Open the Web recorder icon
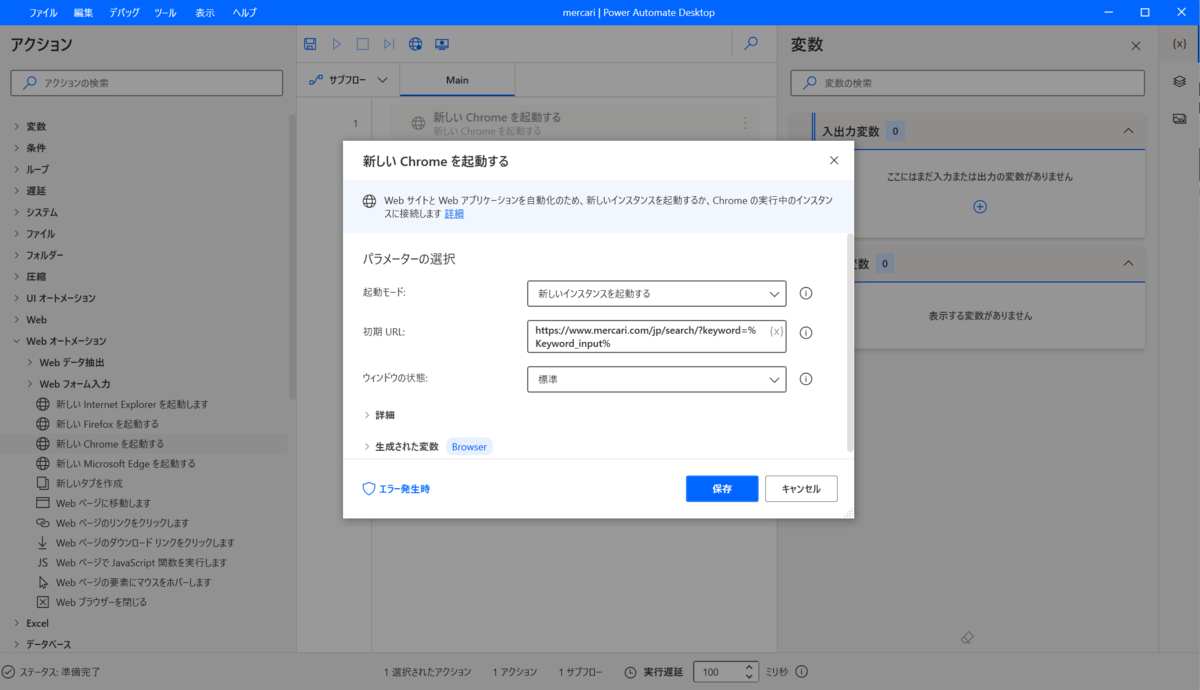Screen dimensions: 1200x690 point(416,44)
